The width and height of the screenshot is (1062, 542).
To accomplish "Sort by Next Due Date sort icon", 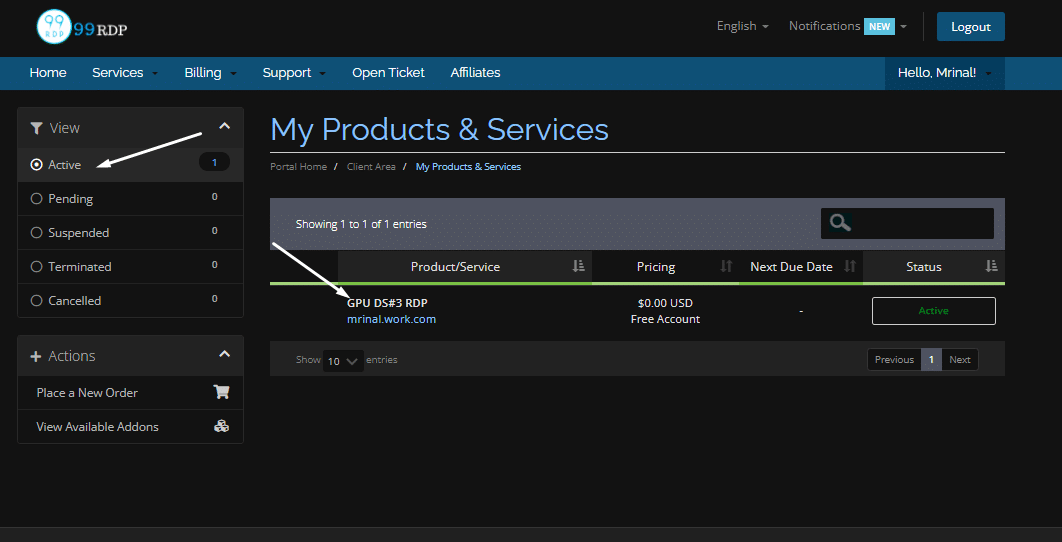I will click(x=850, y=266).
